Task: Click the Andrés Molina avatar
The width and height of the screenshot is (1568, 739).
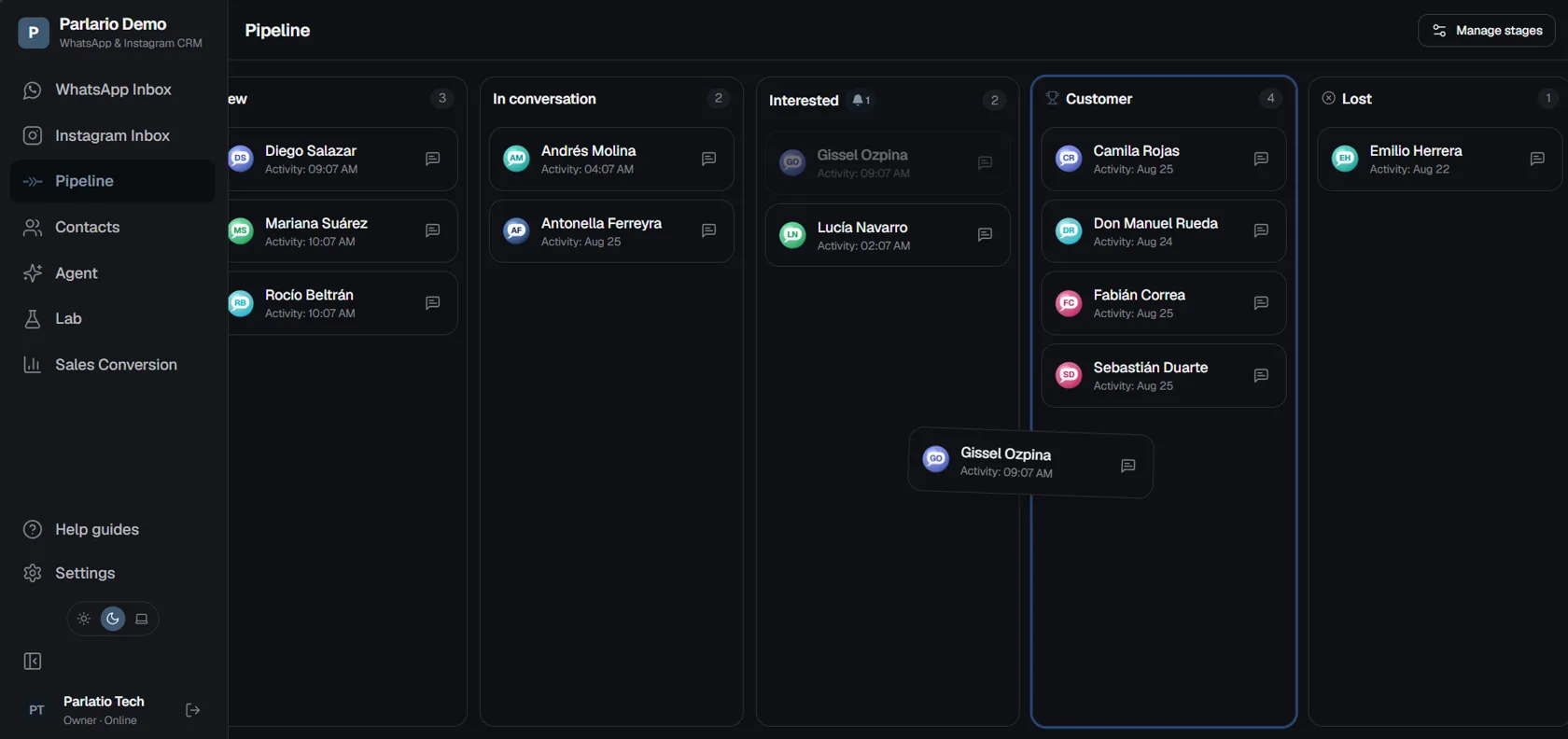Action: click(516, 159)
